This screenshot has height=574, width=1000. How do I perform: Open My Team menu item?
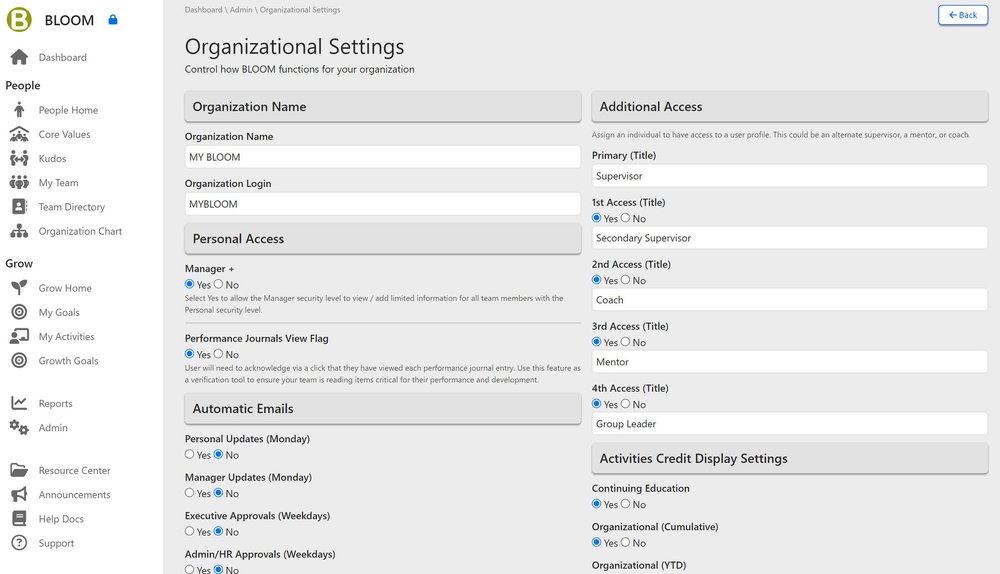pos(58,183)
